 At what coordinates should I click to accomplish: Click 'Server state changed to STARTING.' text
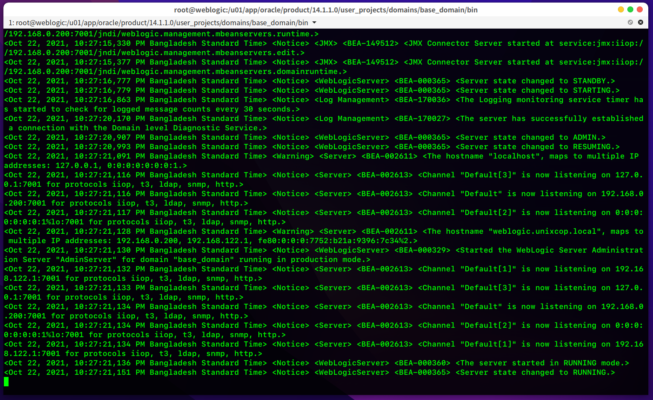pyautogui.click(x=538, y=90)
